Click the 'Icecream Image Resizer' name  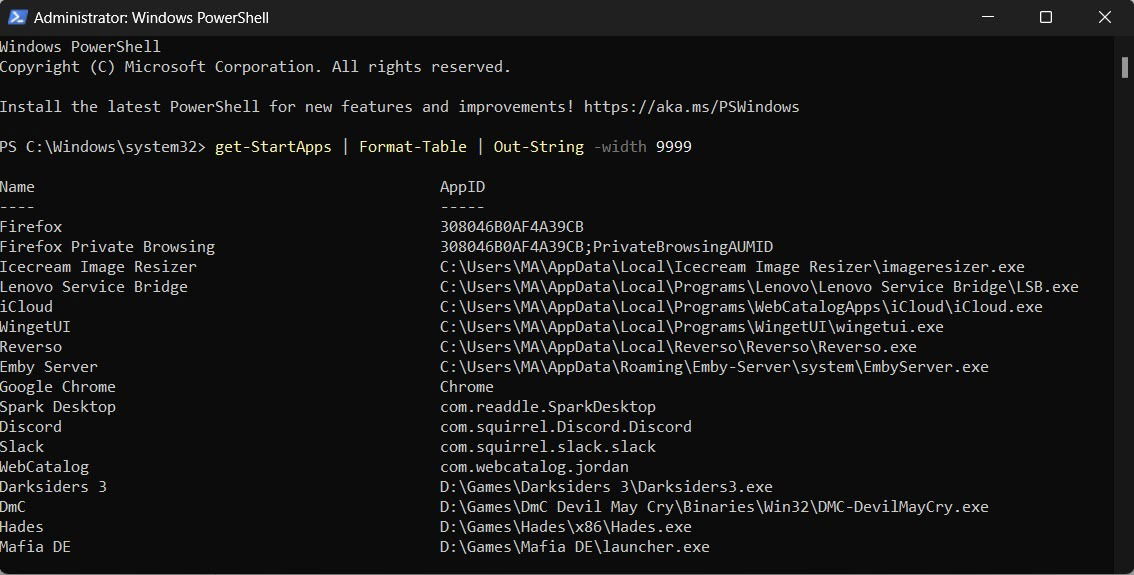[x=98, y=267]
